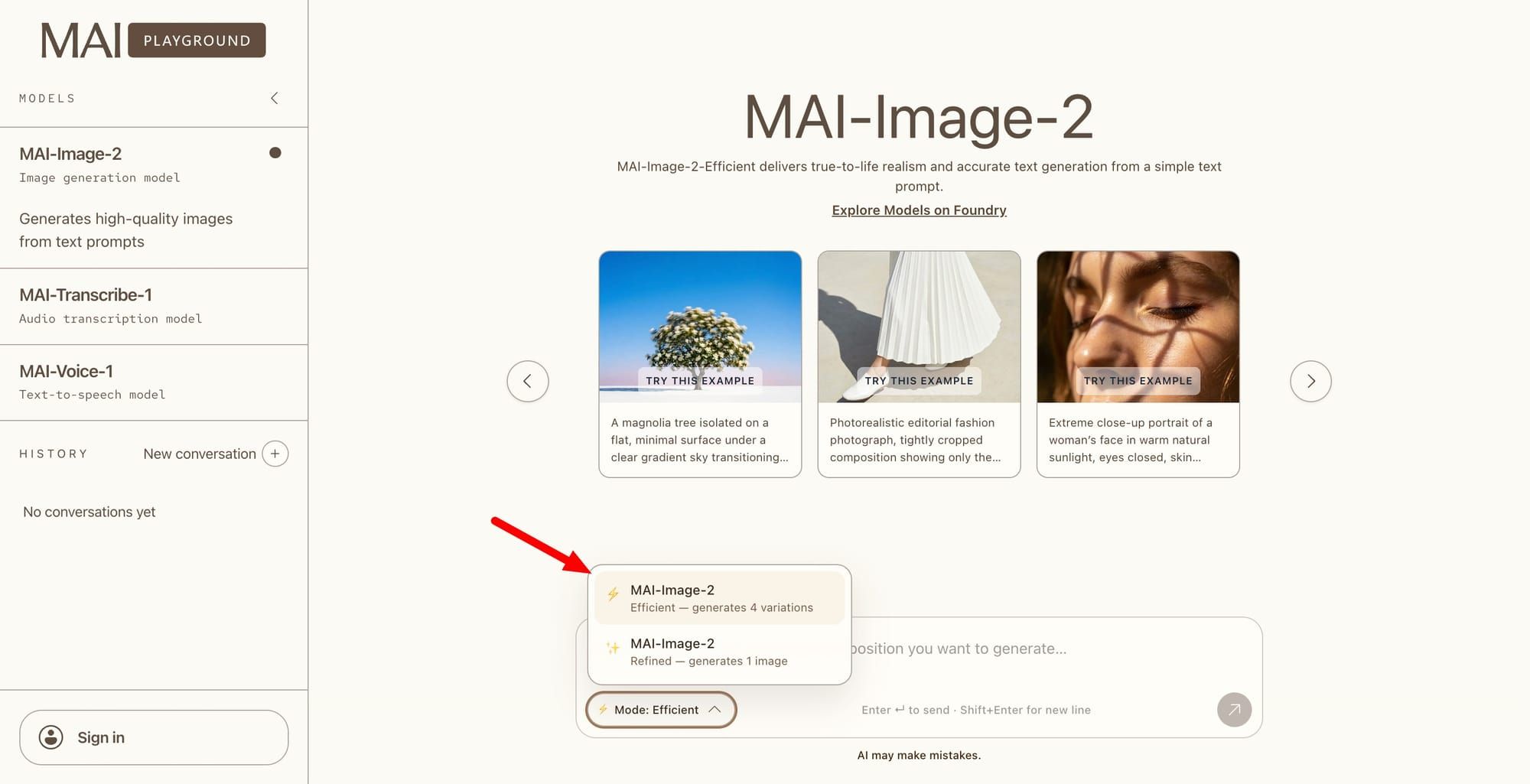Screen dimensions: 1530x784
Task: Go to previous examples with left arrow
Action: coord(528,381)
